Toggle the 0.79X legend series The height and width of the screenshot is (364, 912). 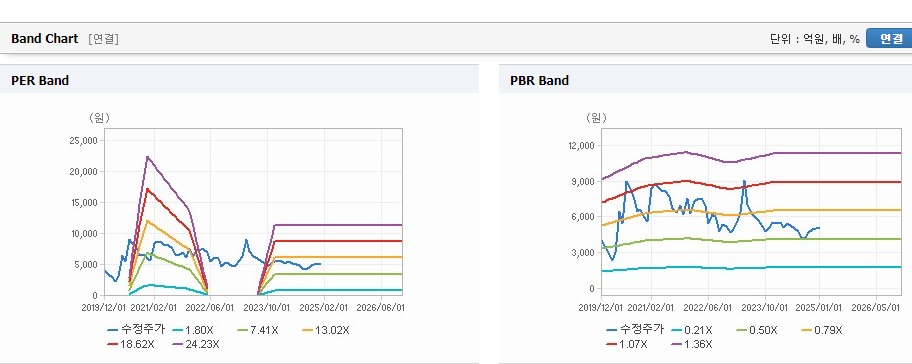(x=821, y=330)
